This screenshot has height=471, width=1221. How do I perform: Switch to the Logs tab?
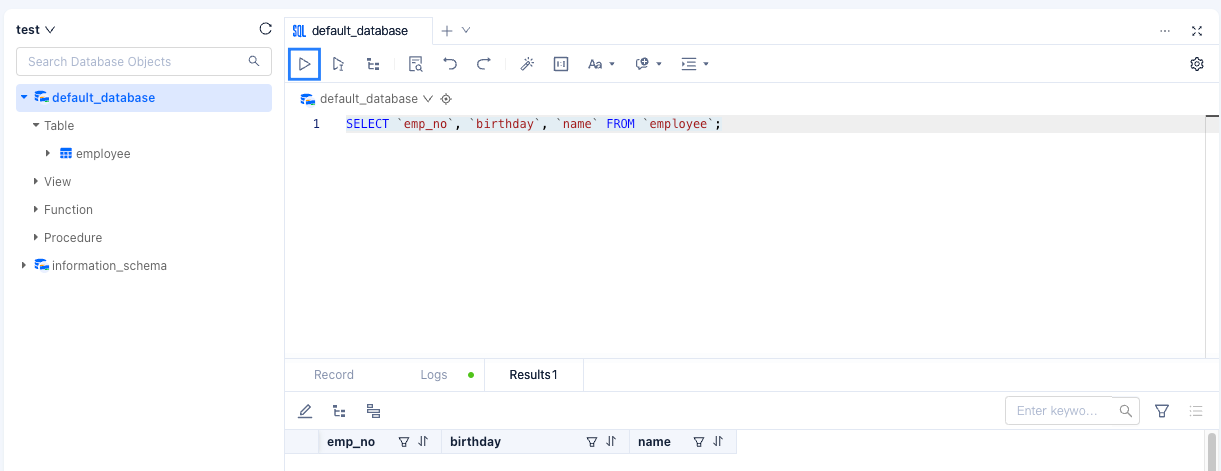(434, 375)
